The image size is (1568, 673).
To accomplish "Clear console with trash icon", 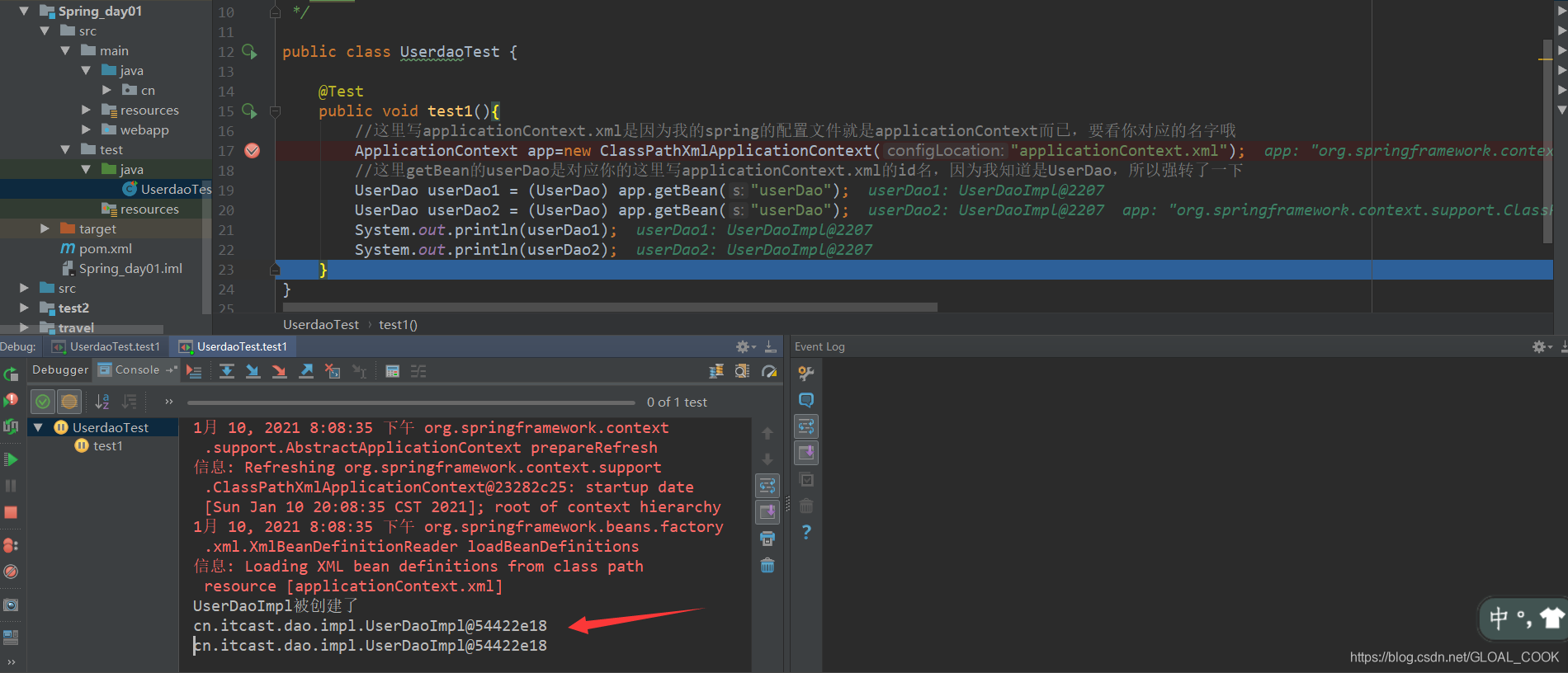I will coord(767,565).
